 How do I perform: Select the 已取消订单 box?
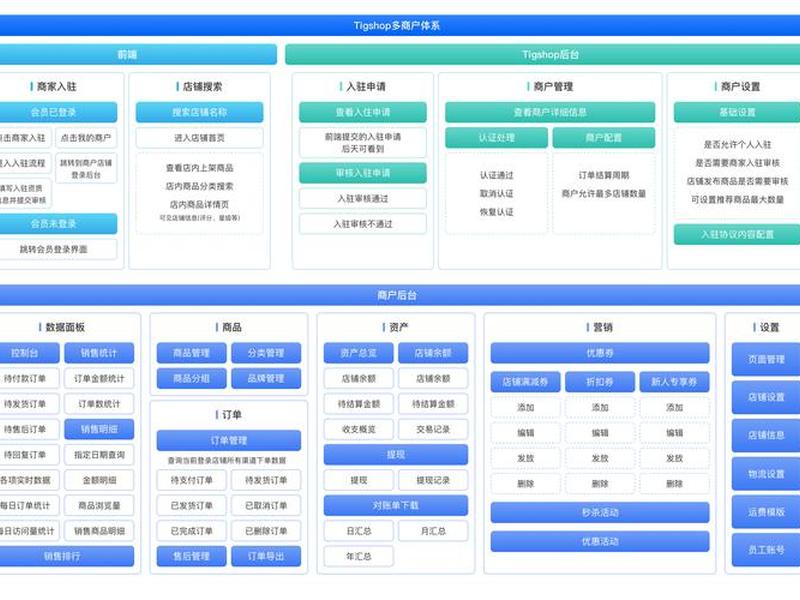pos(266,506)
